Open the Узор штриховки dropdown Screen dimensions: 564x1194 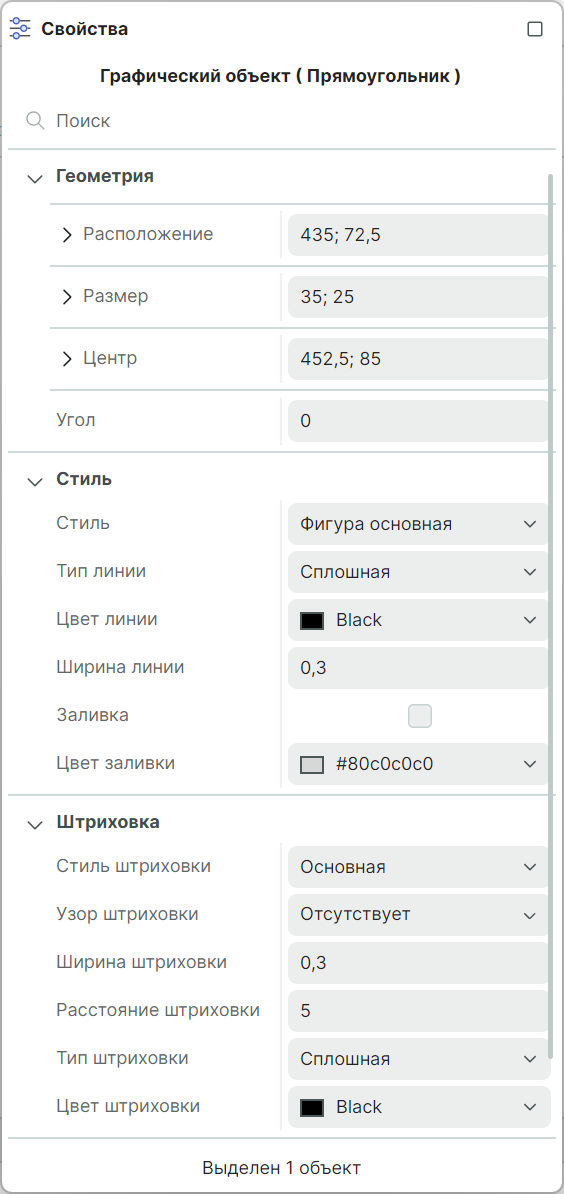419,915
